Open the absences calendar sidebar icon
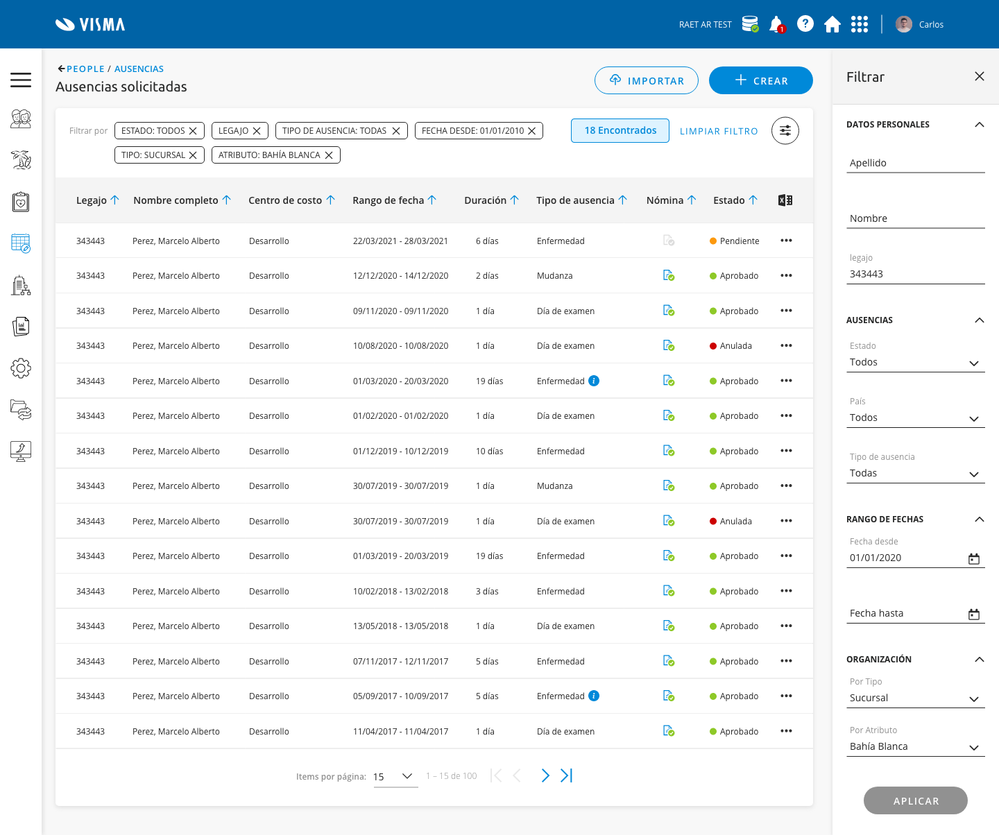999x835 pixels. (20, 243)
